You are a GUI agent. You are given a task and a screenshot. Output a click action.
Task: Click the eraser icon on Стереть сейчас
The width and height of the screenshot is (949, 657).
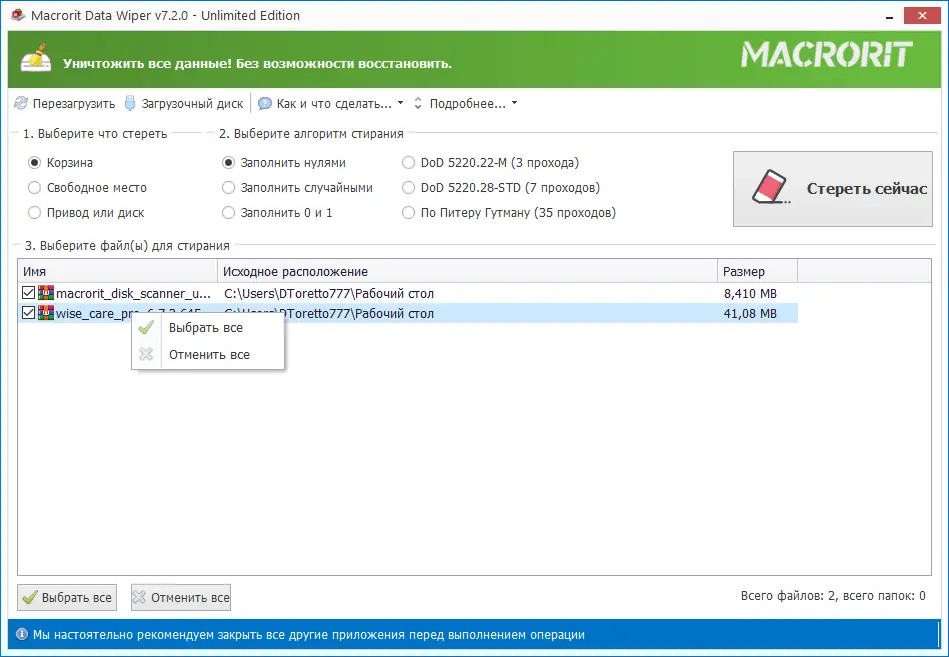tap(771, 187)
